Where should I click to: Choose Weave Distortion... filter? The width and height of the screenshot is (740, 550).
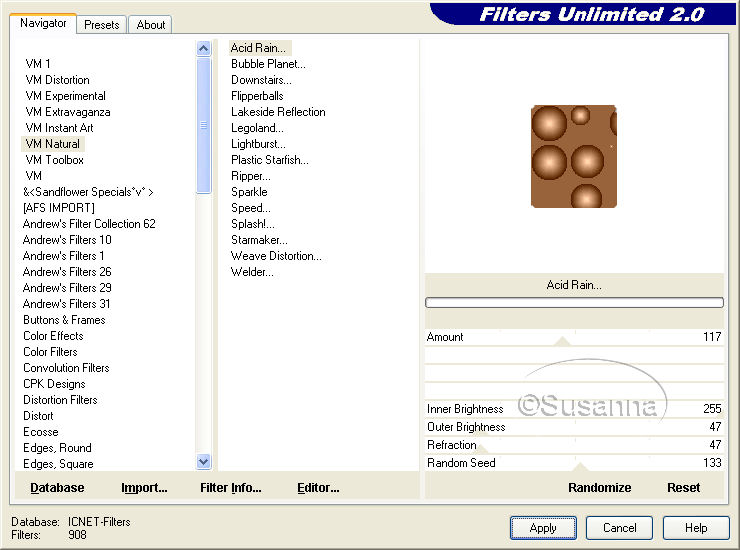276,256
